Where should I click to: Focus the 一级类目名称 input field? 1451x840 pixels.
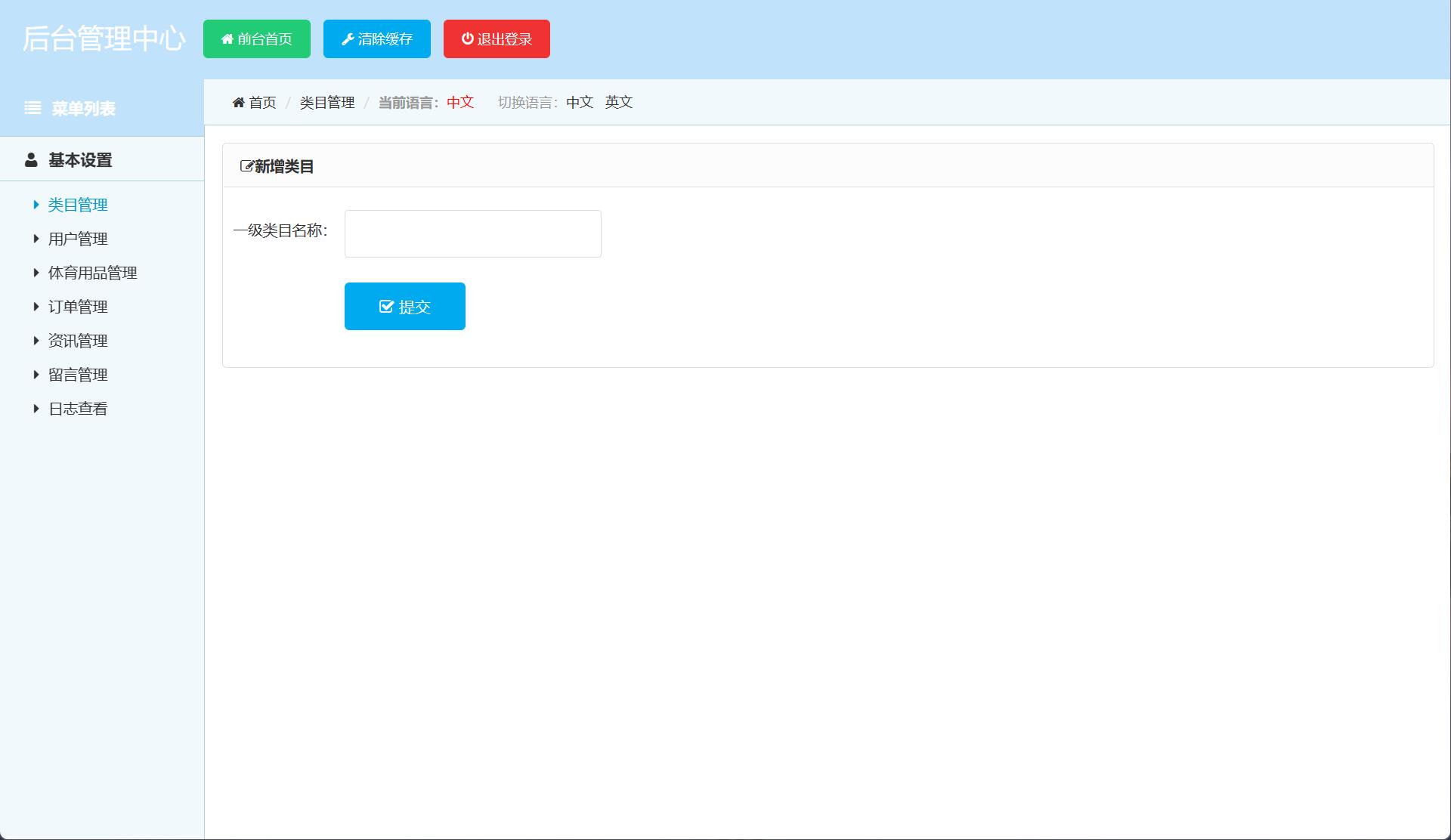(x=472, y=233)
